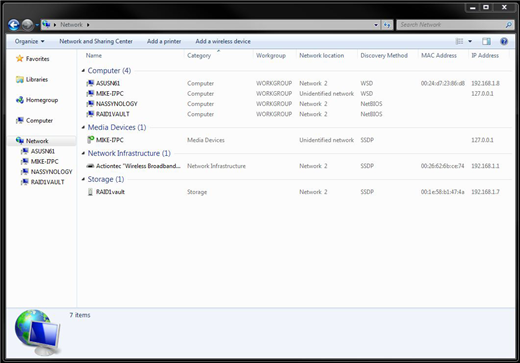Collapse the Storage (1) group
This screenshot has height=363, width=520.
[x=83, y=179]
